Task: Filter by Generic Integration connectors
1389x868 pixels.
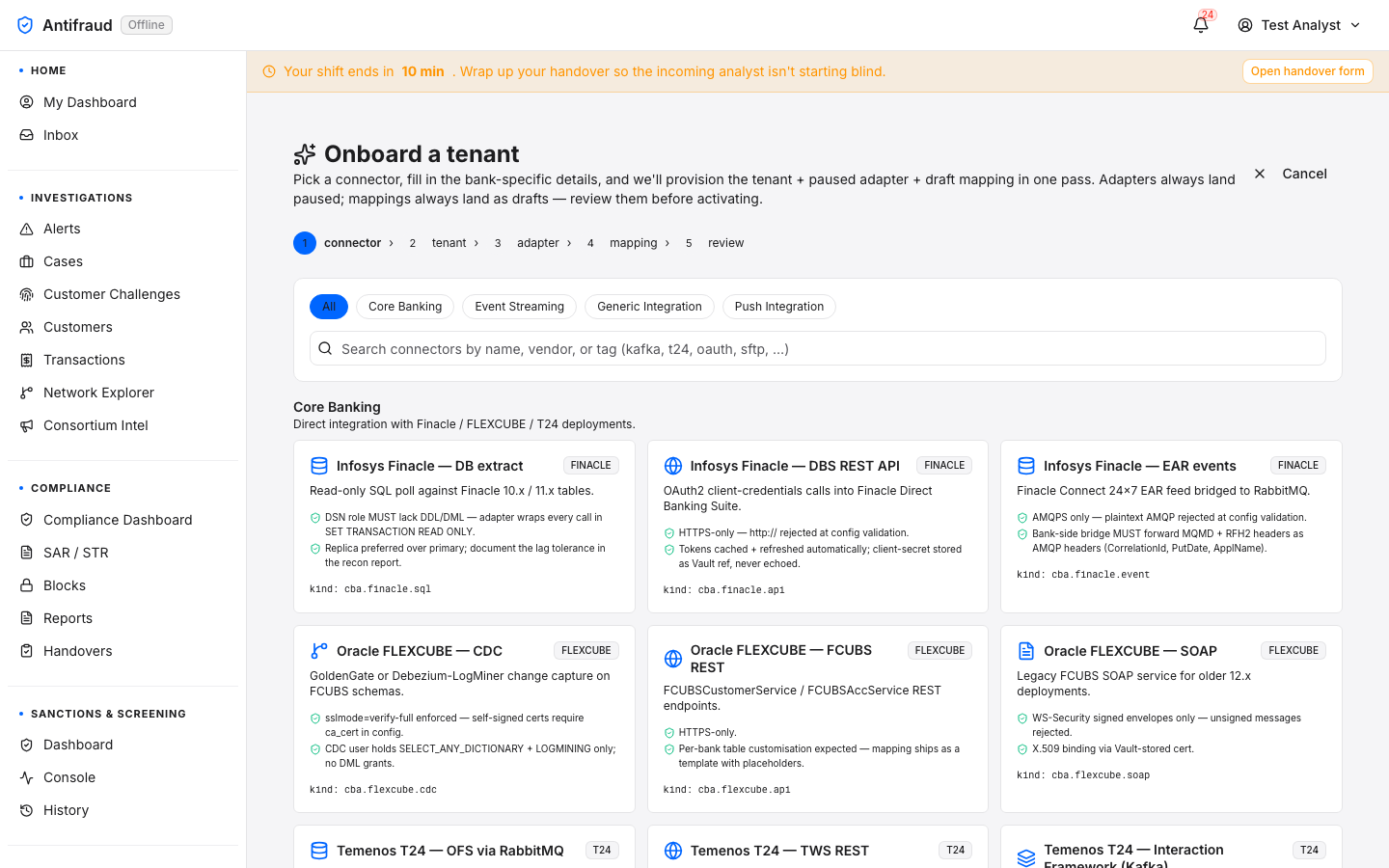Action: pyautogui.click(x=649, y=307)
